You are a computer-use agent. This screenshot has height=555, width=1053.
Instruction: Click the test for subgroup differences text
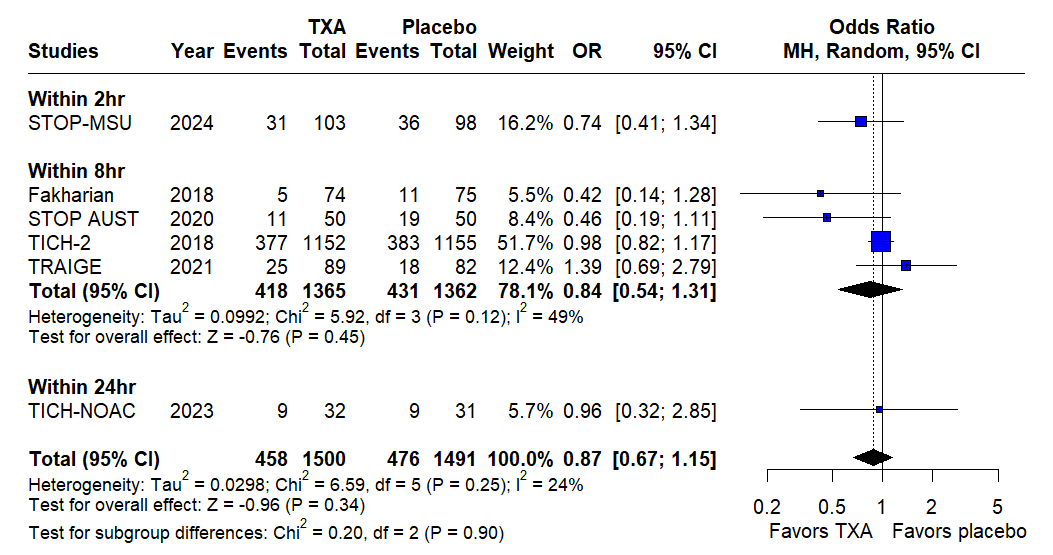[x=266, y=532]
